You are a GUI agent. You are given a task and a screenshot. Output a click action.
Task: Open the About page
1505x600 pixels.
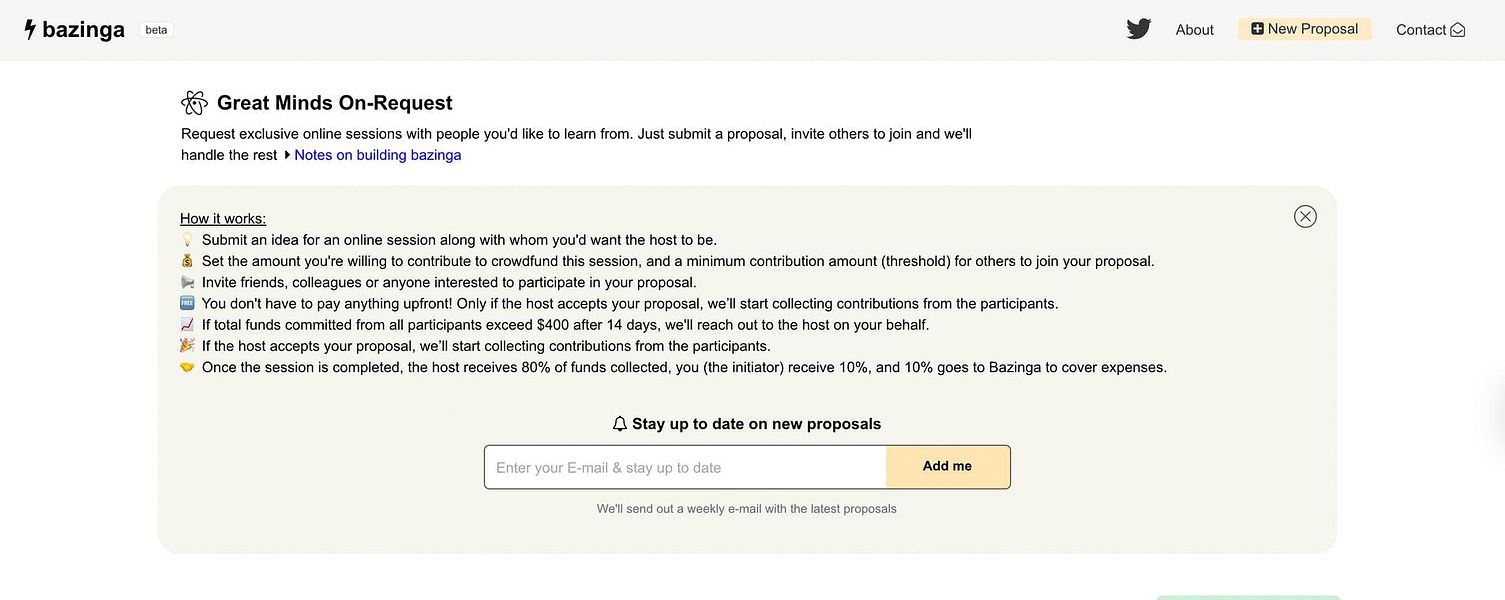[x=1194, y=30]
